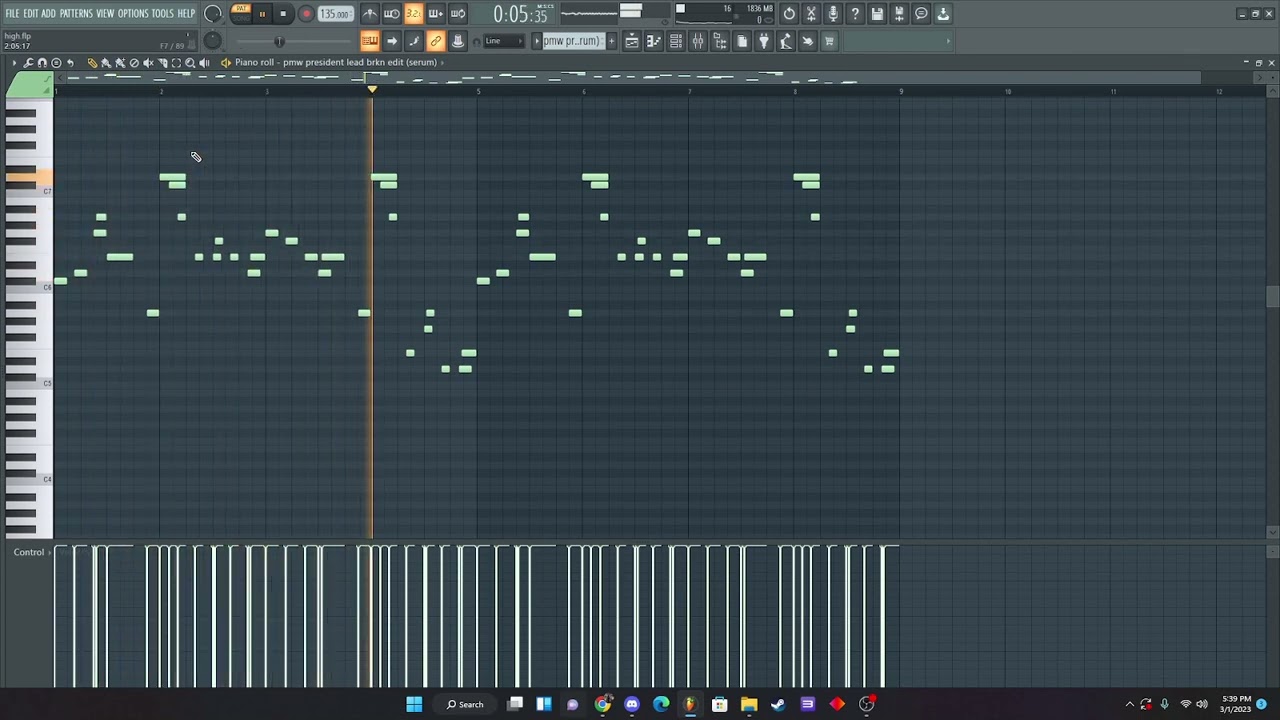Click the one-click audio recording microphone
Viewport: 1280px width, 720px height.
point(833,14)
